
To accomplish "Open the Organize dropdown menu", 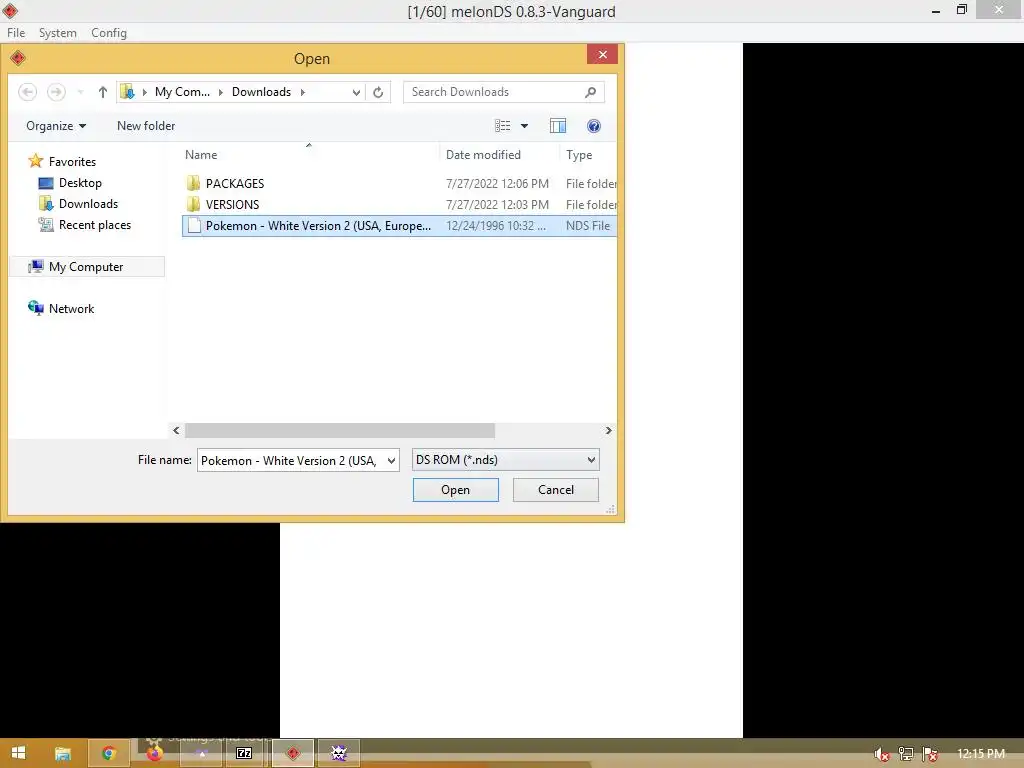I will tap(56, 126).
